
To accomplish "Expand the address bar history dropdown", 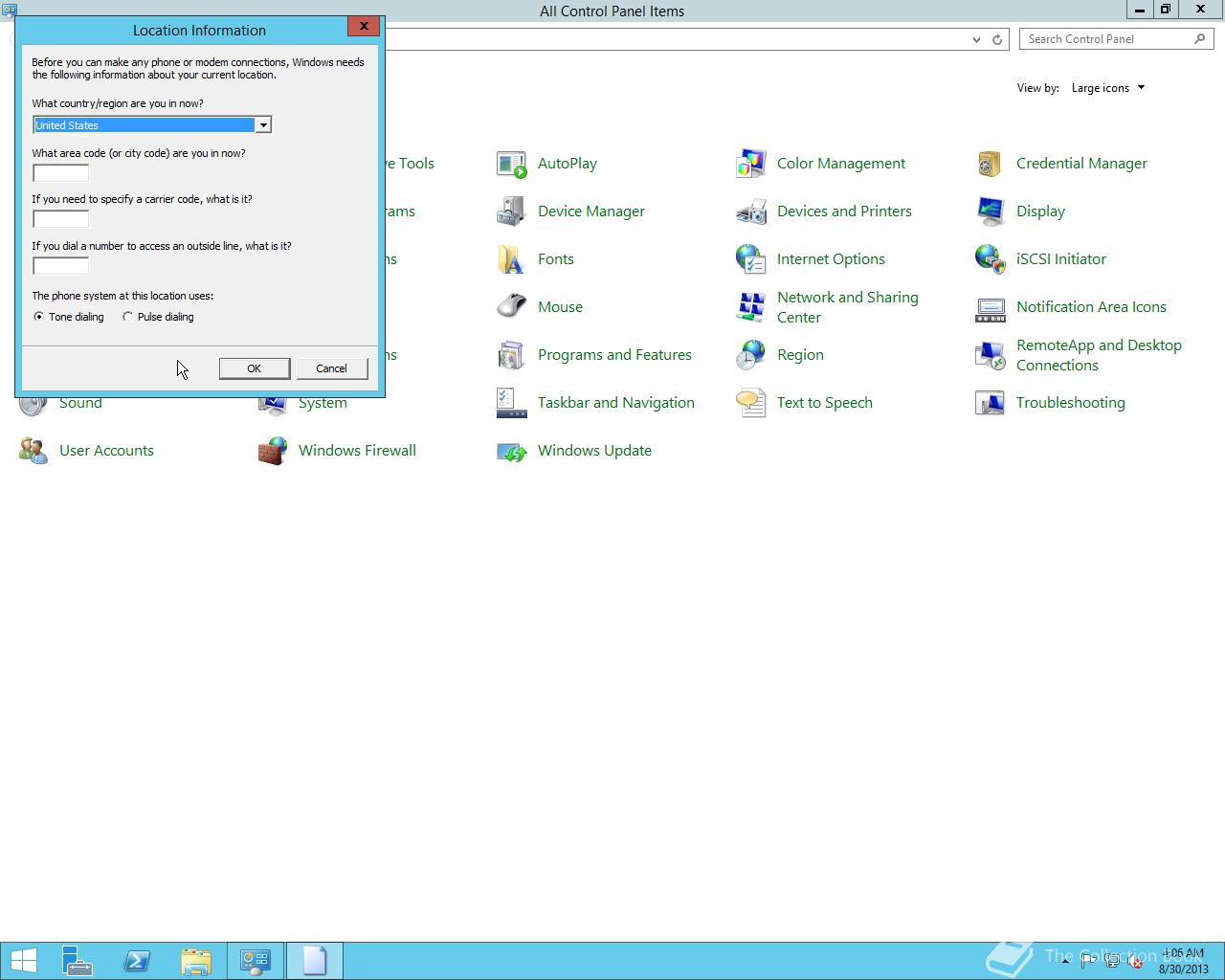I will [976, 39].
